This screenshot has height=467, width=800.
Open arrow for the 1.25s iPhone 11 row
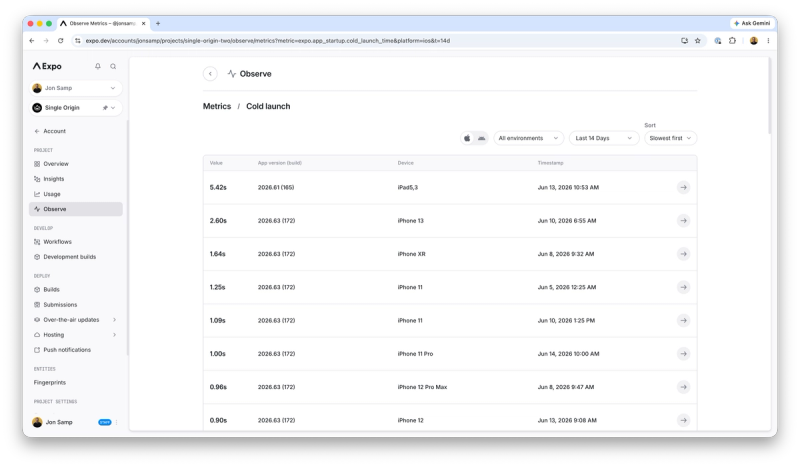point(683,287)
